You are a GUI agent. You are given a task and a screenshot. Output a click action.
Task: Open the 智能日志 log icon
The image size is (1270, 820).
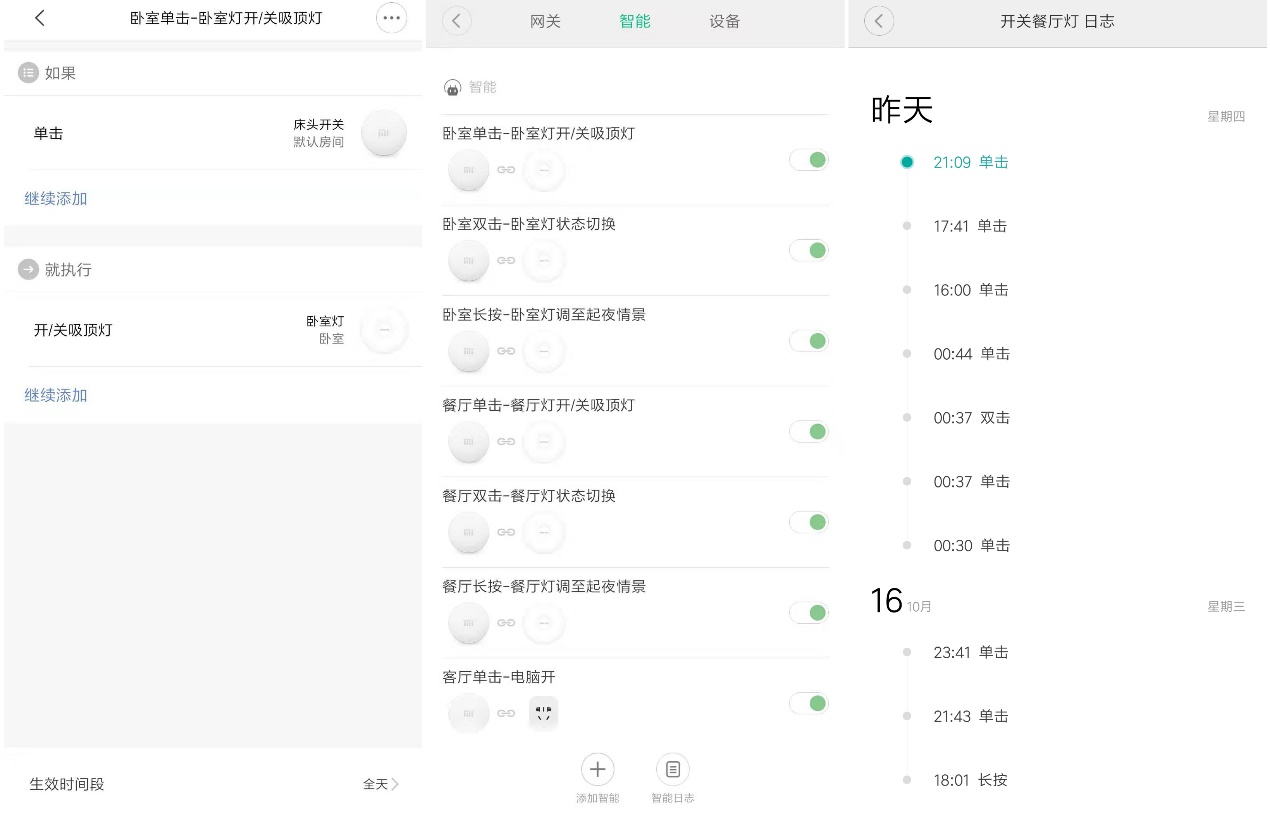[671, 769]
